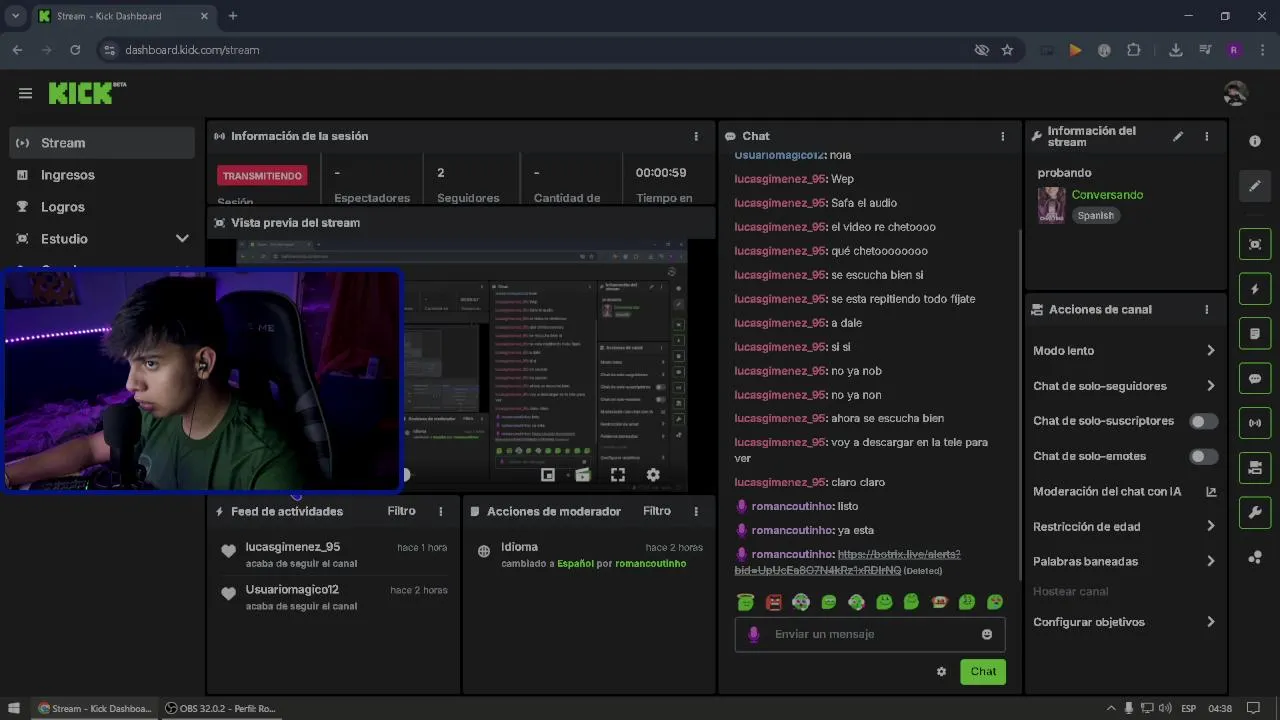Click the picture-in-picture icon on stream preview

click(x=548, y=475)
